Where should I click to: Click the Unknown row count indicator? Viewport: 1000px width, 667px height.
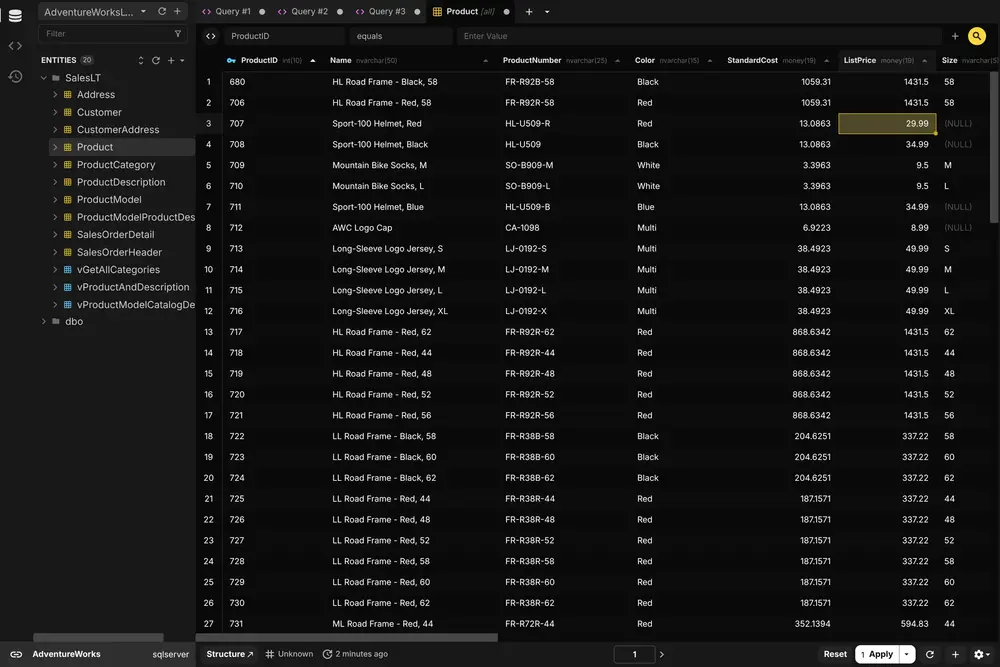tap(289, 654)
